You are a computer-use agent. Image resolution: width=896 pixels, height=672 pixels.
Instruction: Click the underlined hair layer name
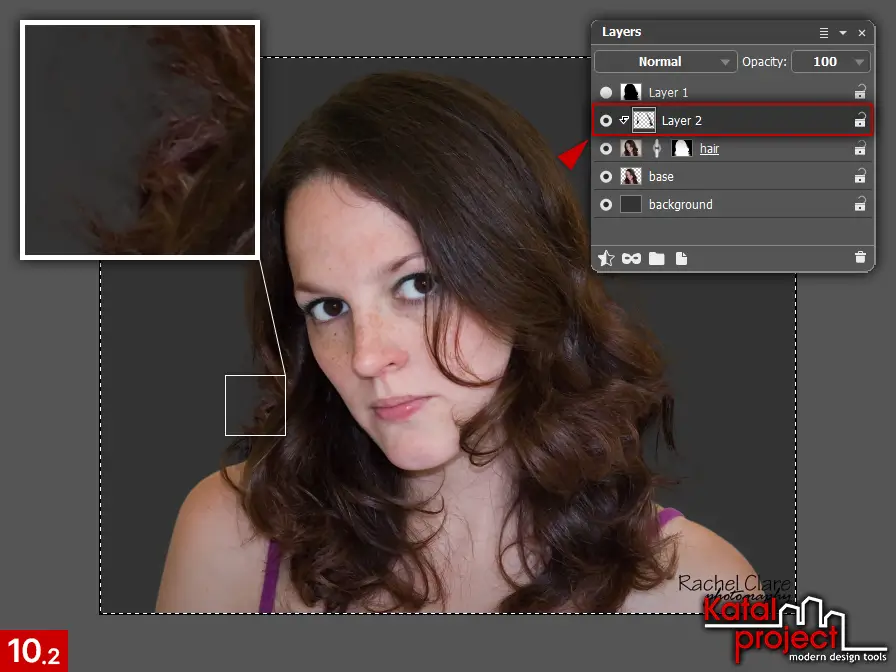point(710,148)
